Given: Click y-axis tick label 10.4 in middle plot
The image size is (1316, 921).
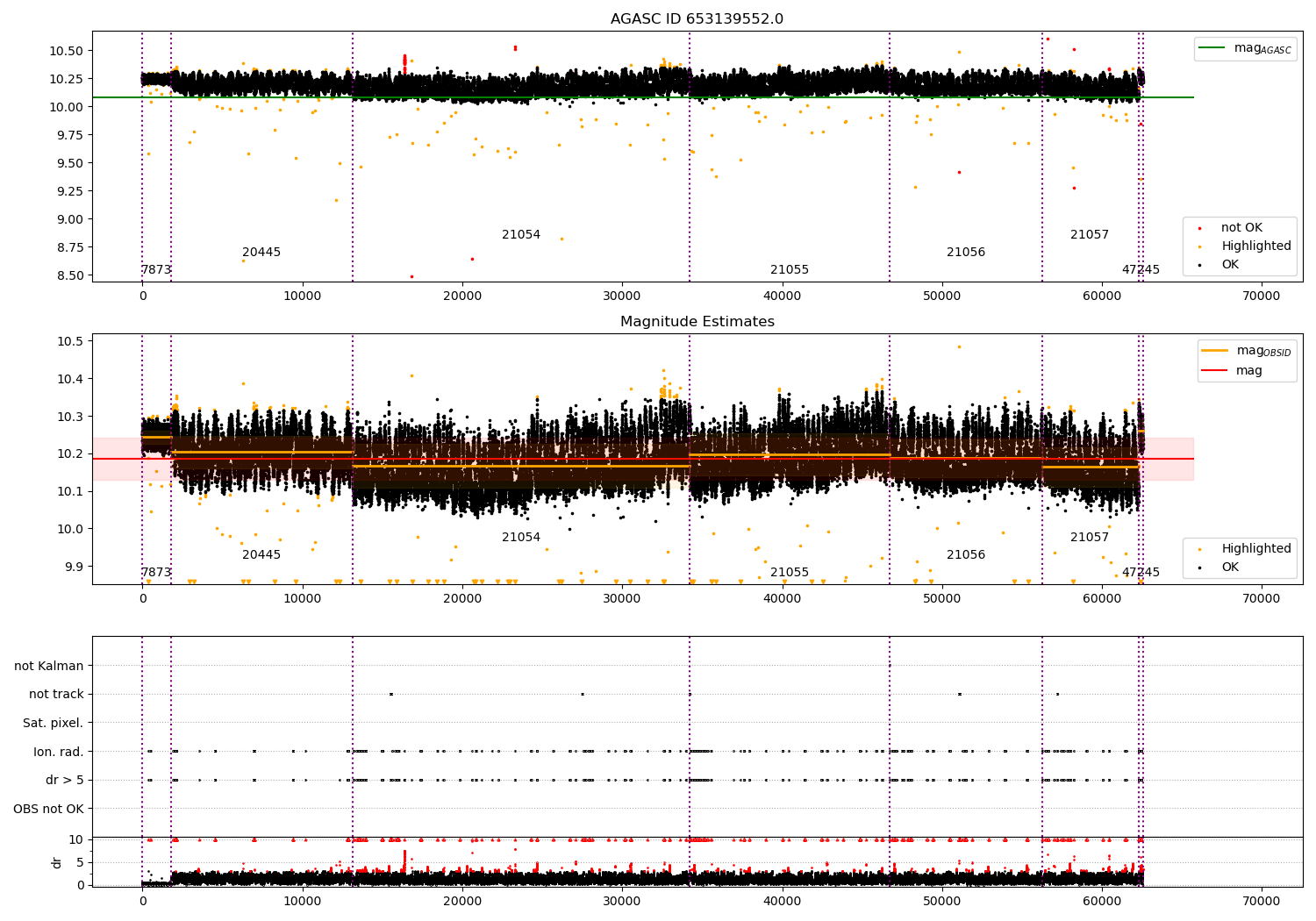Looking at the screenshot, I should coord(69,379).
